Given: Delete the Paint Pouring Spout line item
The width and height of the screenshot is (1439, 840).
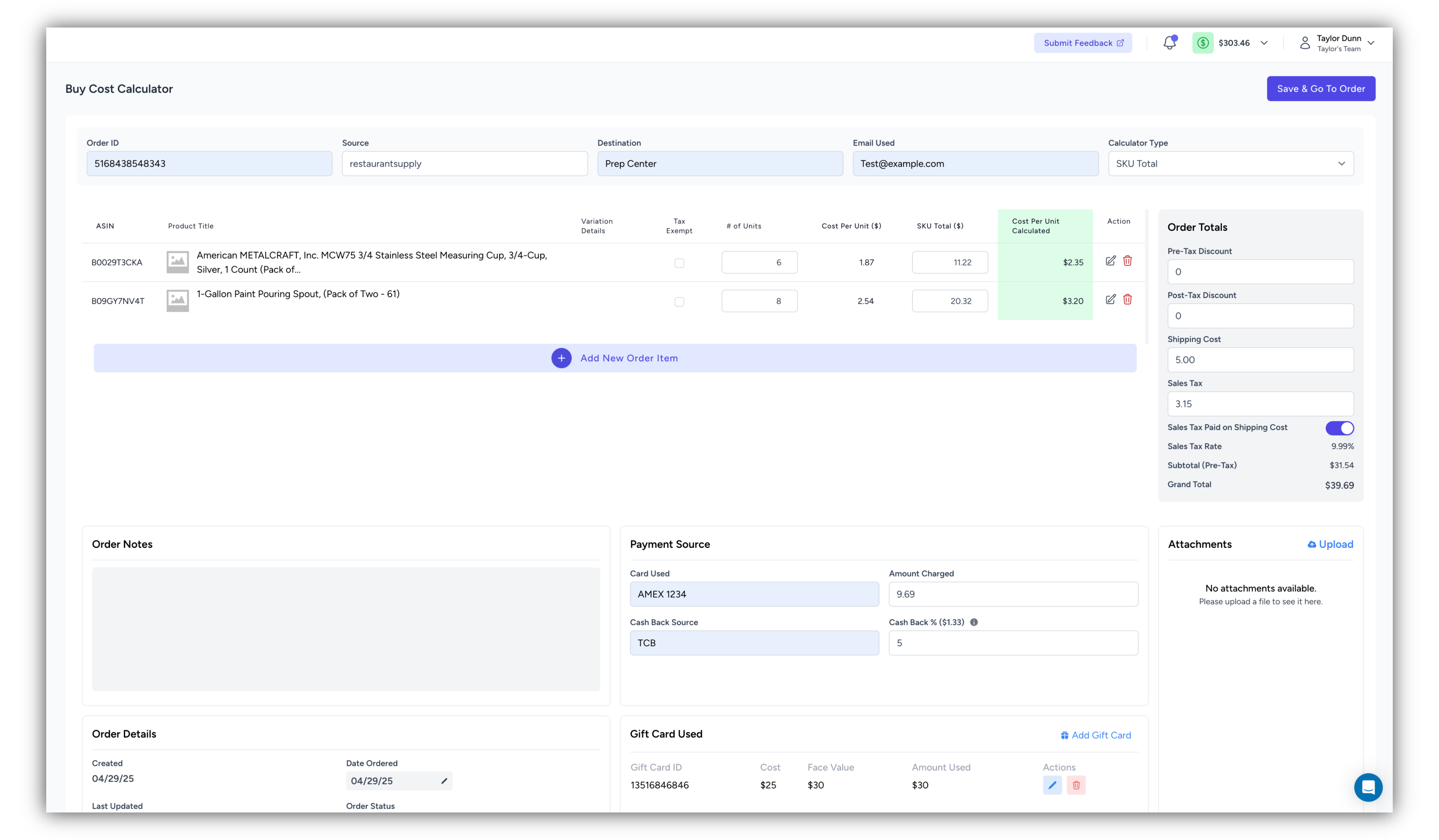Looking at the screenshot, I should (x=1128, y=299).
